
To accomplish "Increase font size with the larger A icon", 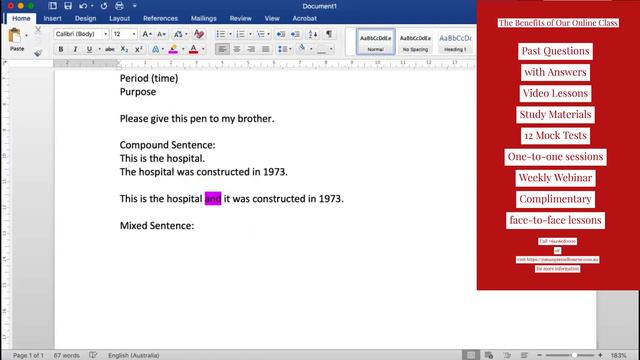I will [x=147, y=34].
